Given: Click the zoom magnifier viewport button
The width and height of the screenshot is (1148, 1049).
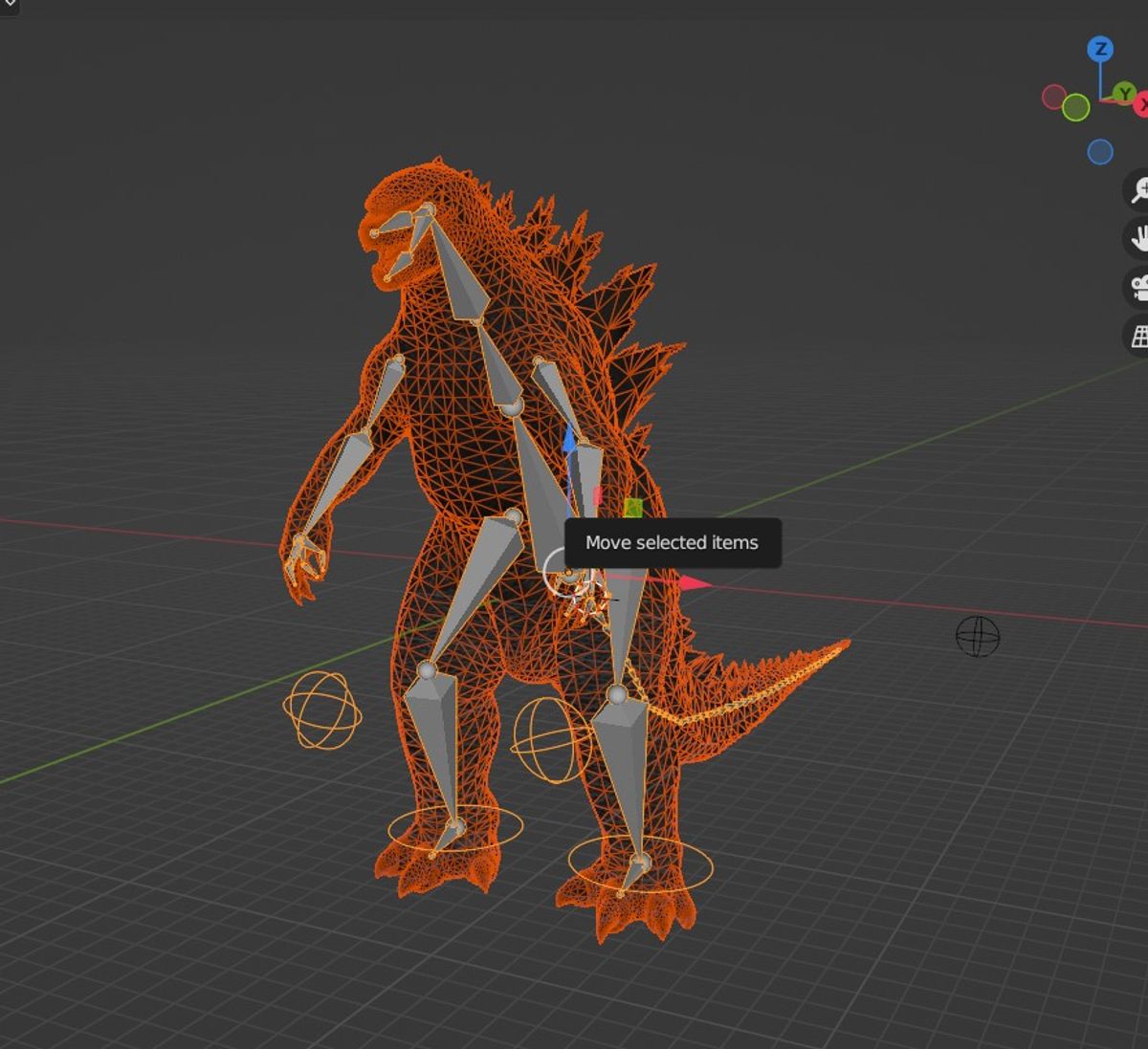Looking at the screenshot, I should 1137,189.
